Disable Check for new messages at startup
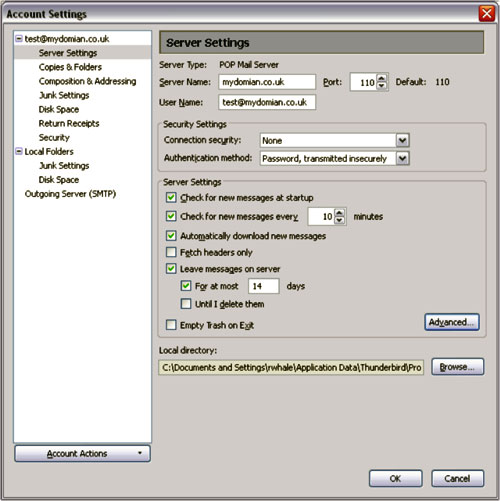Screen dimensions: 500x501 click(x=171, y=197)
